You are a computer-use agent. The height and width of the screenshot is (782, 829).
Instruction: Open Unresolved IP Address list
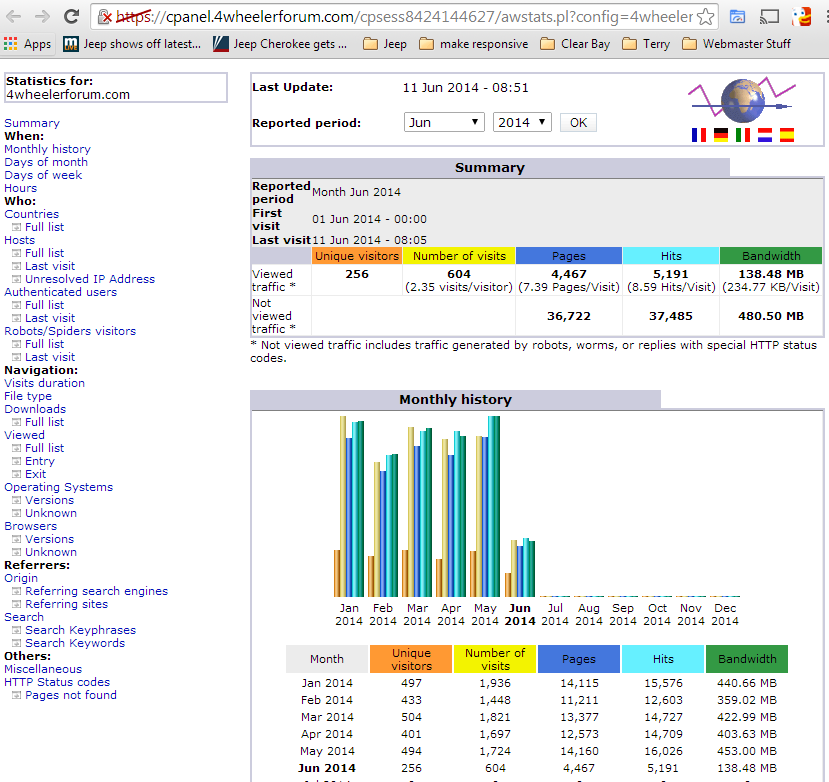tap(90, 279)
